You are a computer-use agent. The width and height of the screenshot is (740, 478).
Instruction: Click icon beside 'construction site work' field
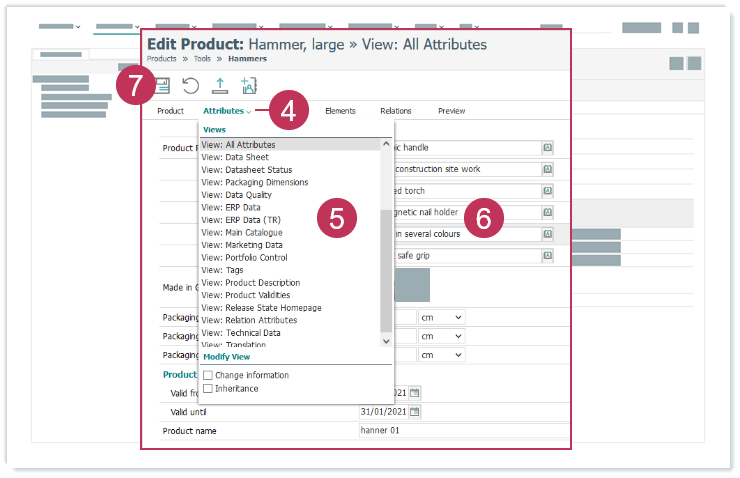548,169
